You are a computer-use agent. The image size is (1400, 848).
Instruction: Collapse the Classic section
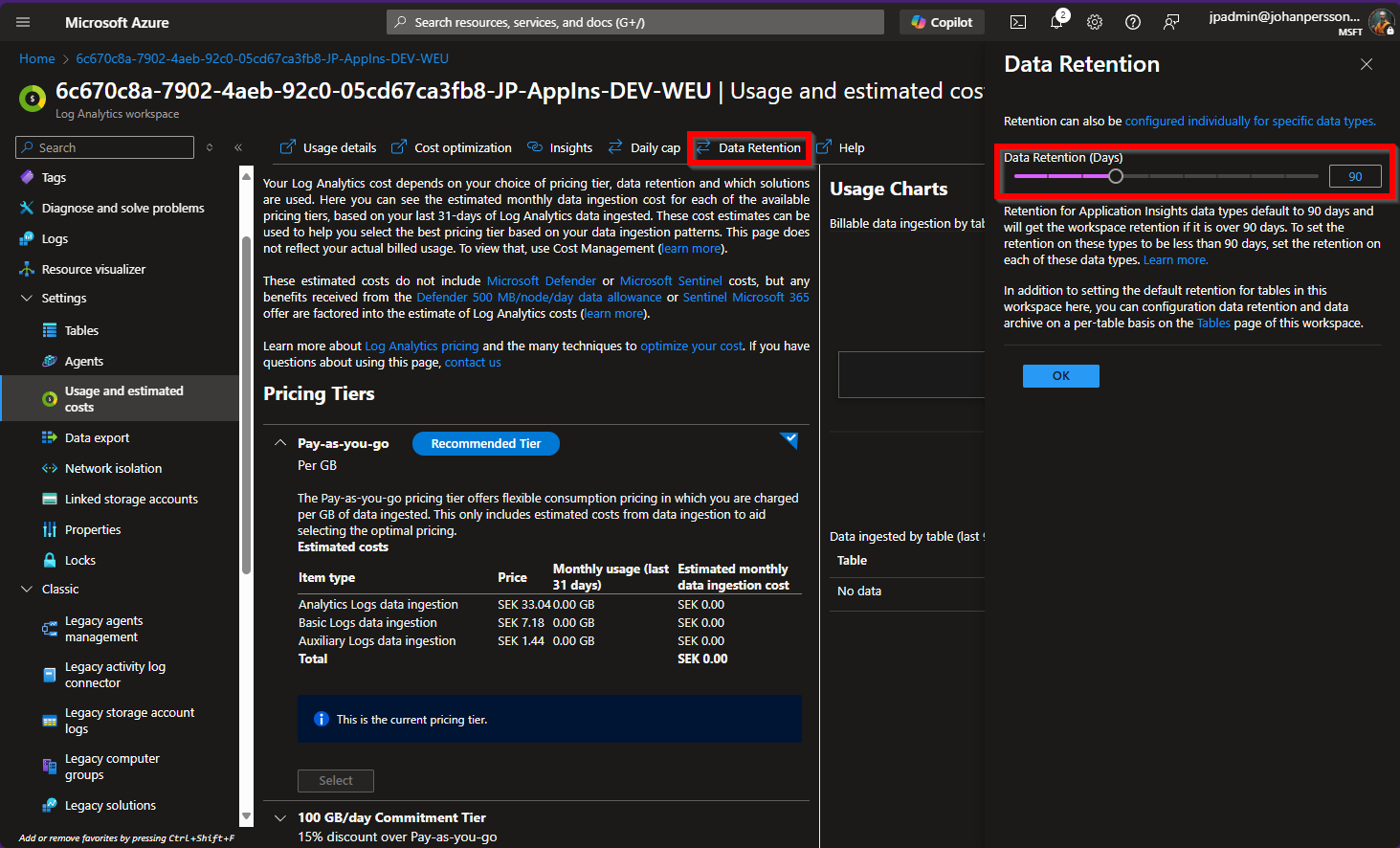[x=27, y=589]
